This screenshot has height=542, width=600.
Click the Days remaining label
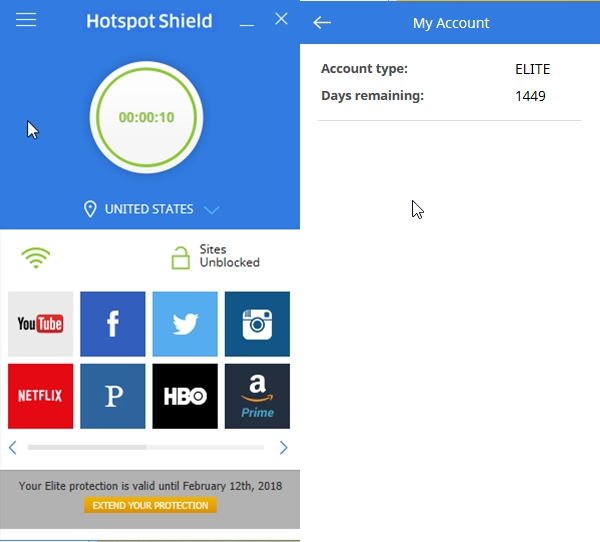click(372, 95)
